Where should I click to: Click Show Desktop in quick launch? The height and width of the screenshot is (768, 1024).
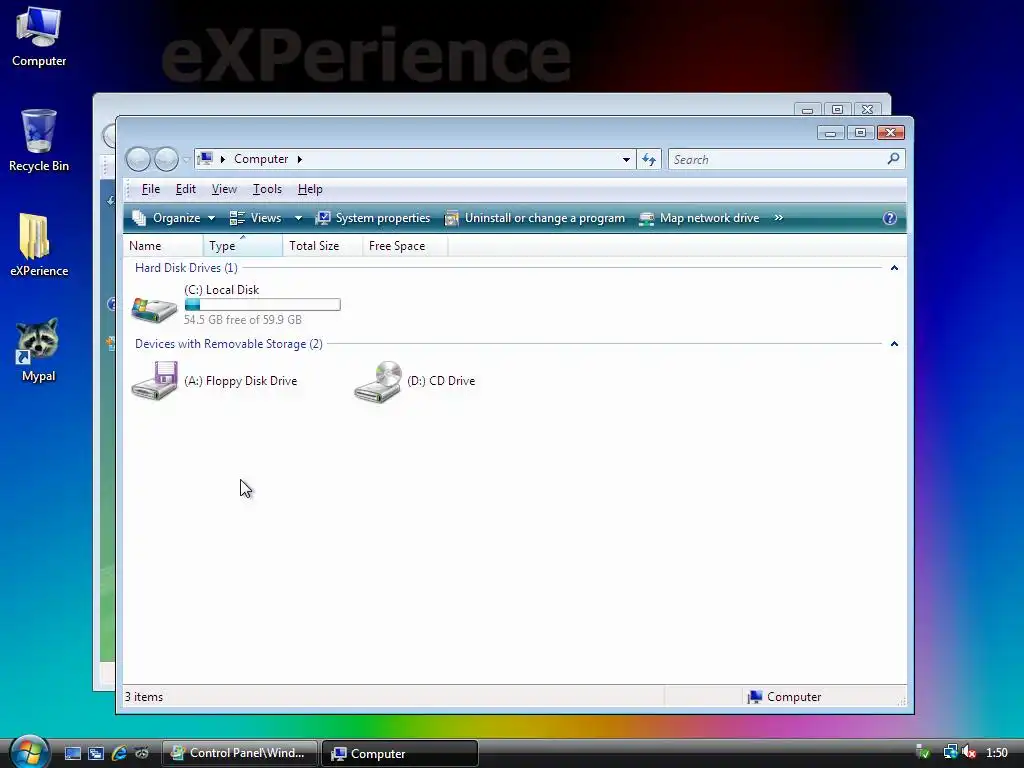pos(72,753)
